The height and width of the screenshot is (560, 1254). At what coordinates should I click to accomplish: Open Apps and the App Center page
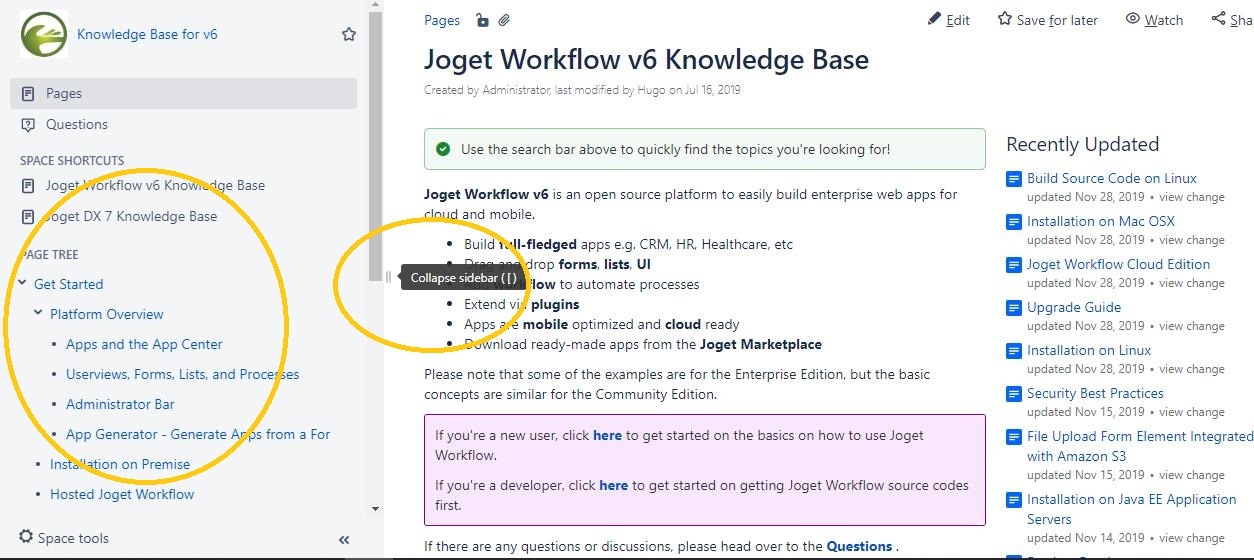click(144, 344)
